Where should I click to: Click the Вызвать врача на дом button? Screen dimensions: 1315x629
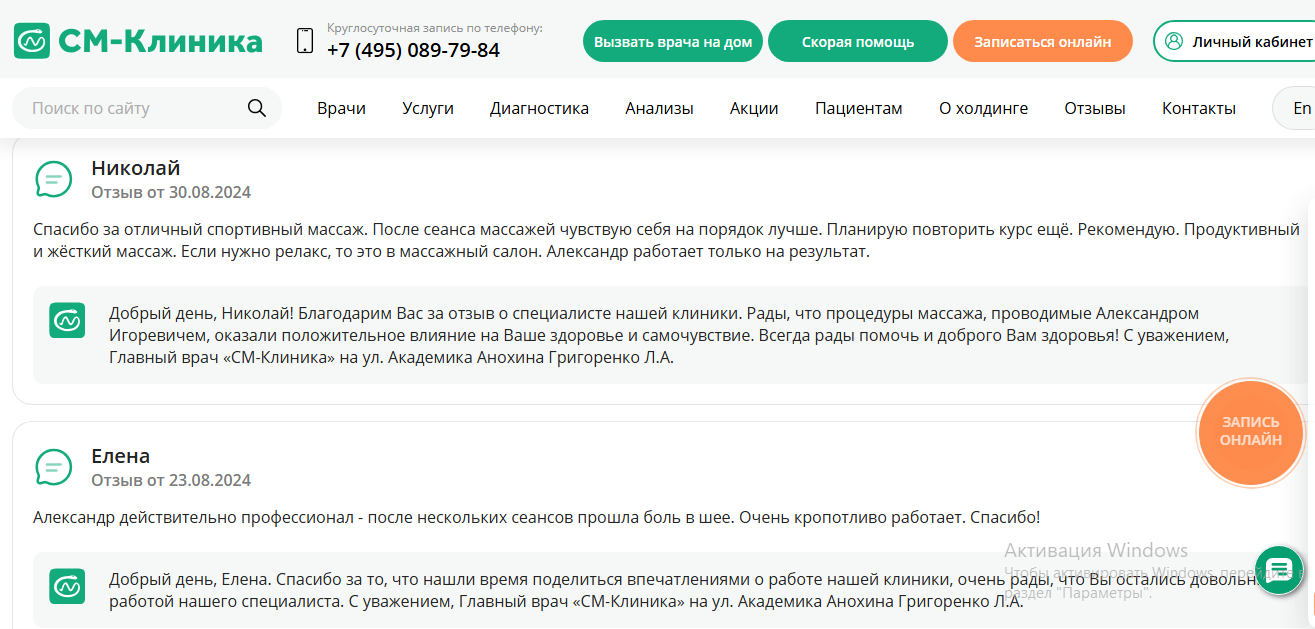pyautogui.click(x=672, y=41)
